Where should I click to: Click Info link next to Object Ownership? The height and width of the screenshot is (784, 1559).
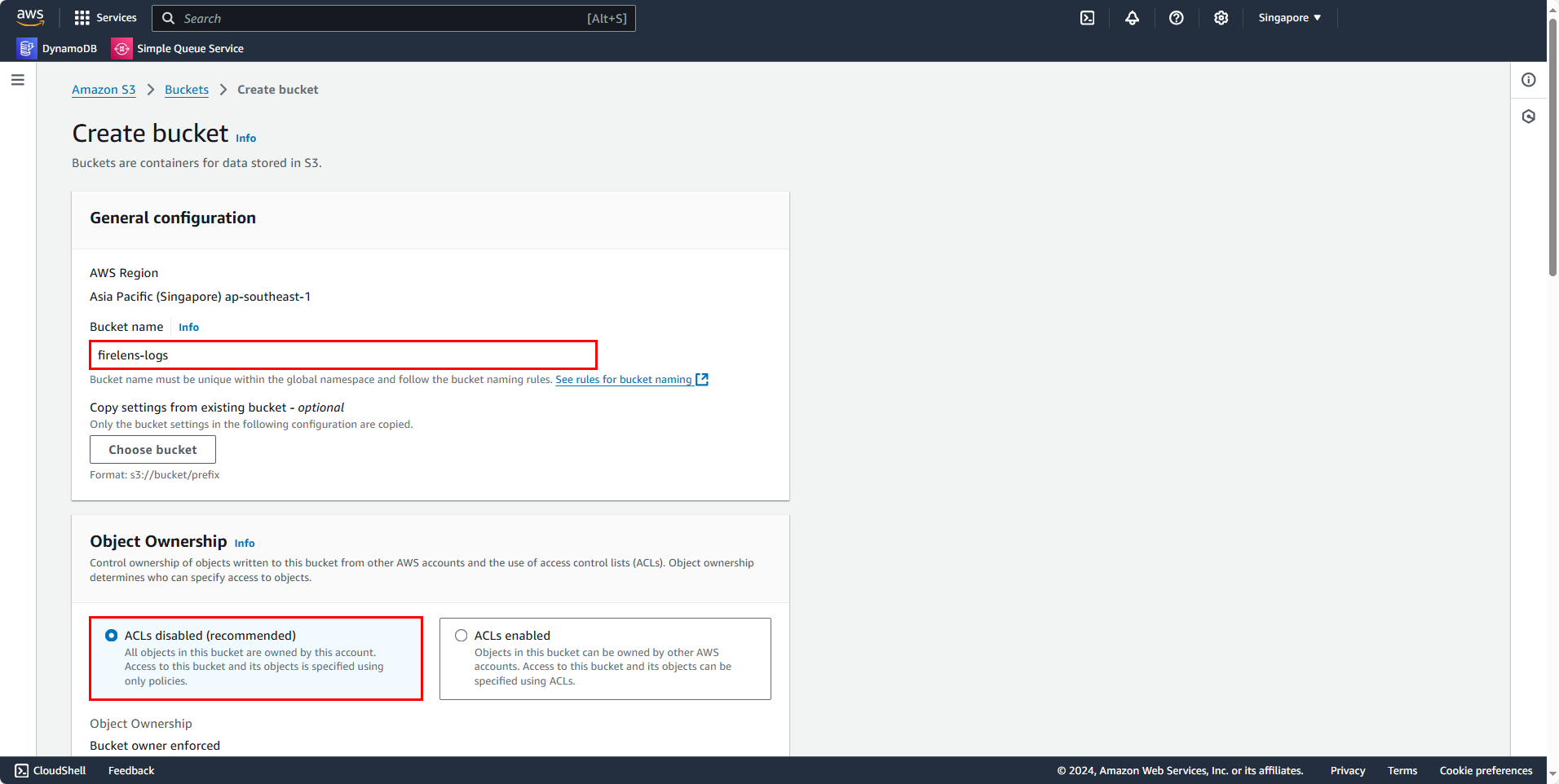click(x=245, y=544)
